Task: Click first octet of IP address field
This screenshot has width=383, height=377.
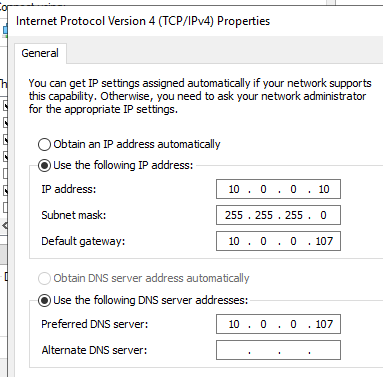Action: (x=234, y=189)
